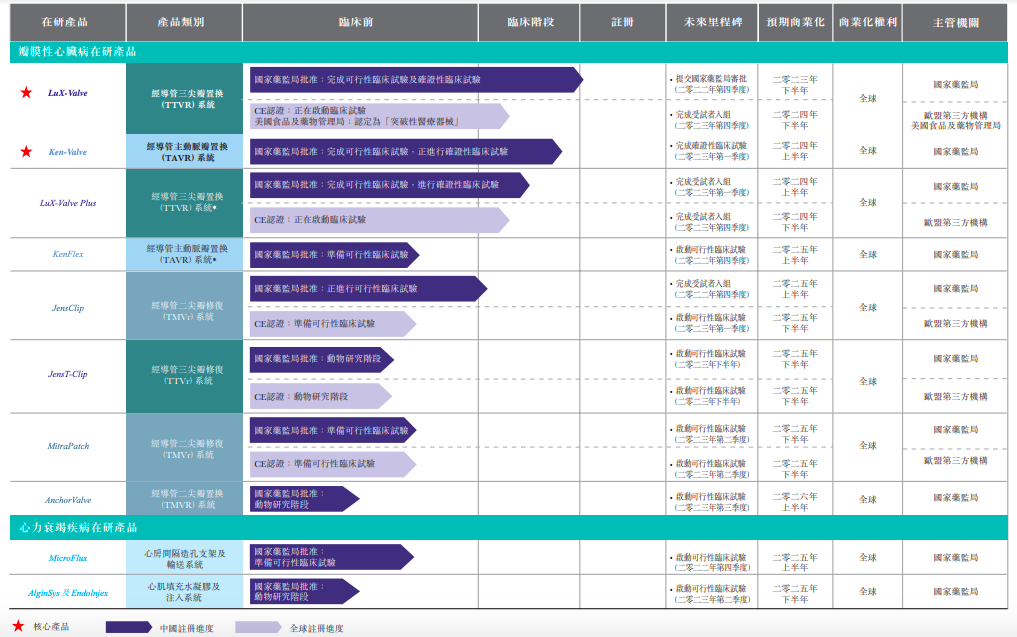Click the red star beside LuX-Valve
Screen dimensions: 1017x637
coord(26,93)
